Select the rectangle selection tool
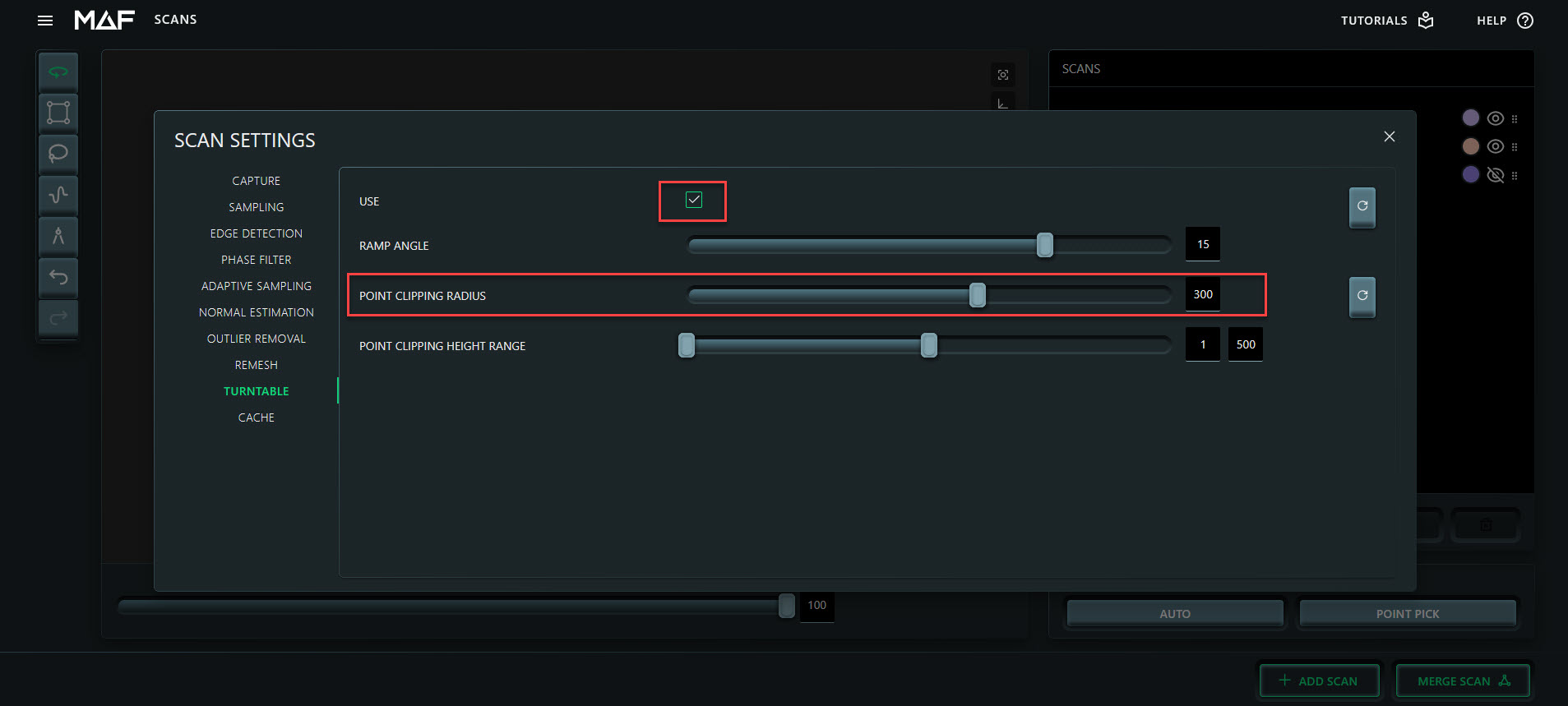The height and width of the screenshot is (706, 1568). (x=58, y=113)
